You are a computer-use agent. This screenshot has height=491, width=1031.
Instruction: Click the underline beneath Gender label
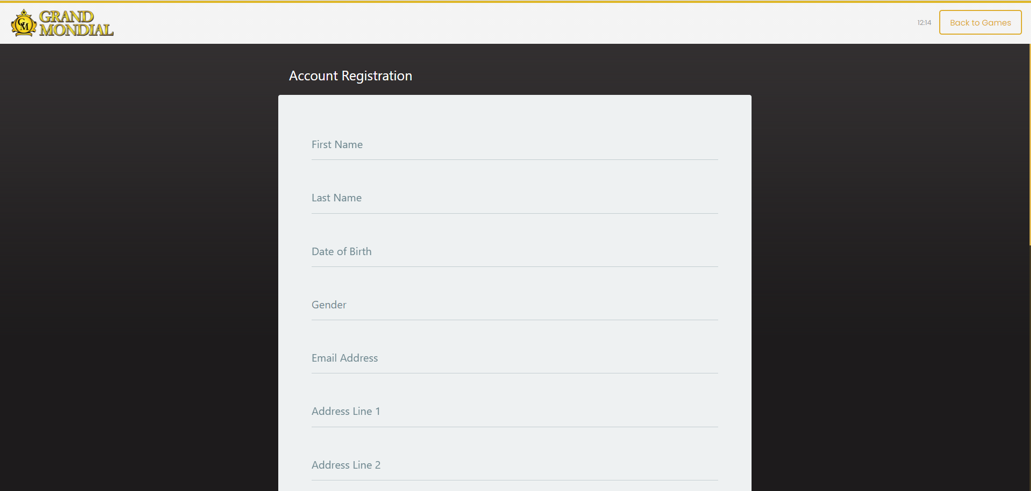coord(514,320)
